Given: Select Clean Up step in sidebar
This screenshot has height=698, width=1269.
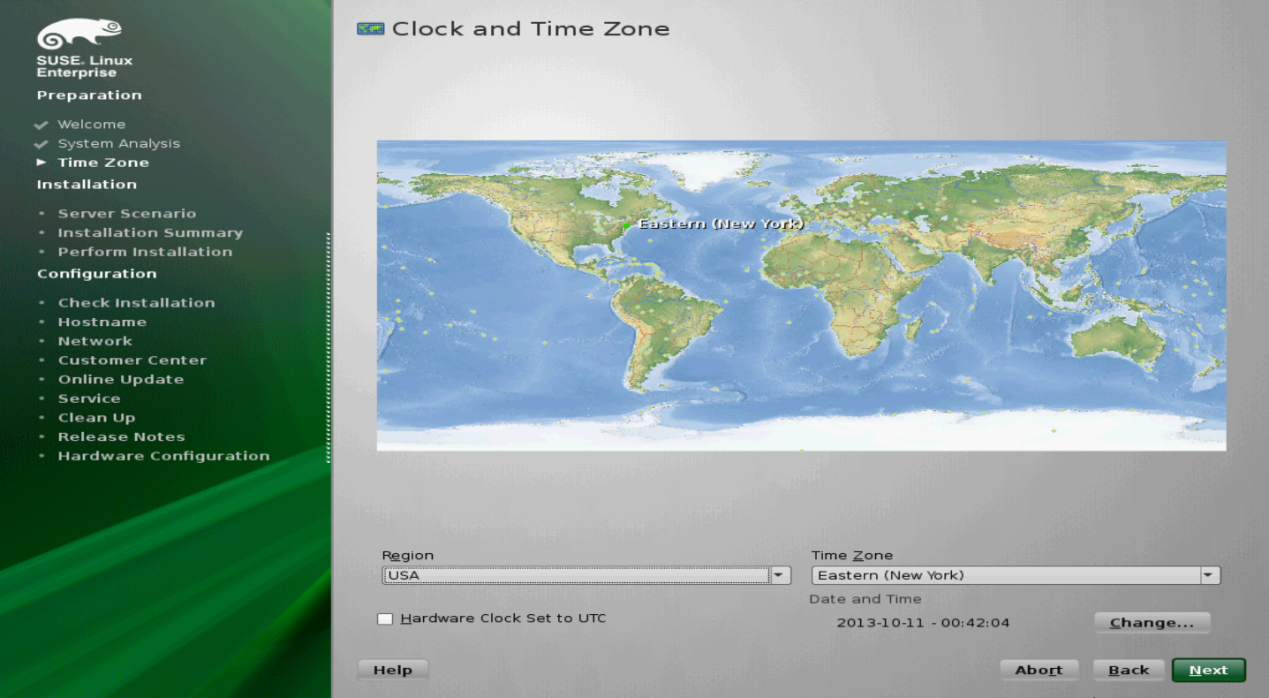Looking at the screenshot, I should (x=96, y=417).
